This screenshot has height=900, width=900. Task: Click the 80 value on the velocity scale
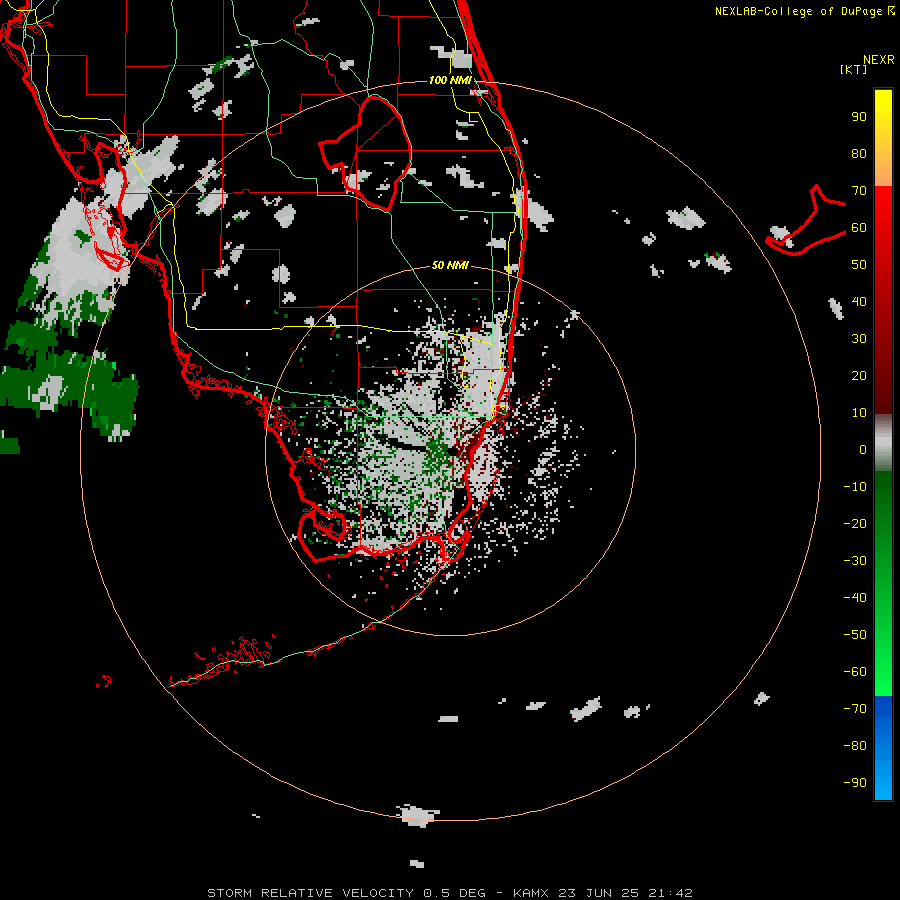(x=859, y=153)
